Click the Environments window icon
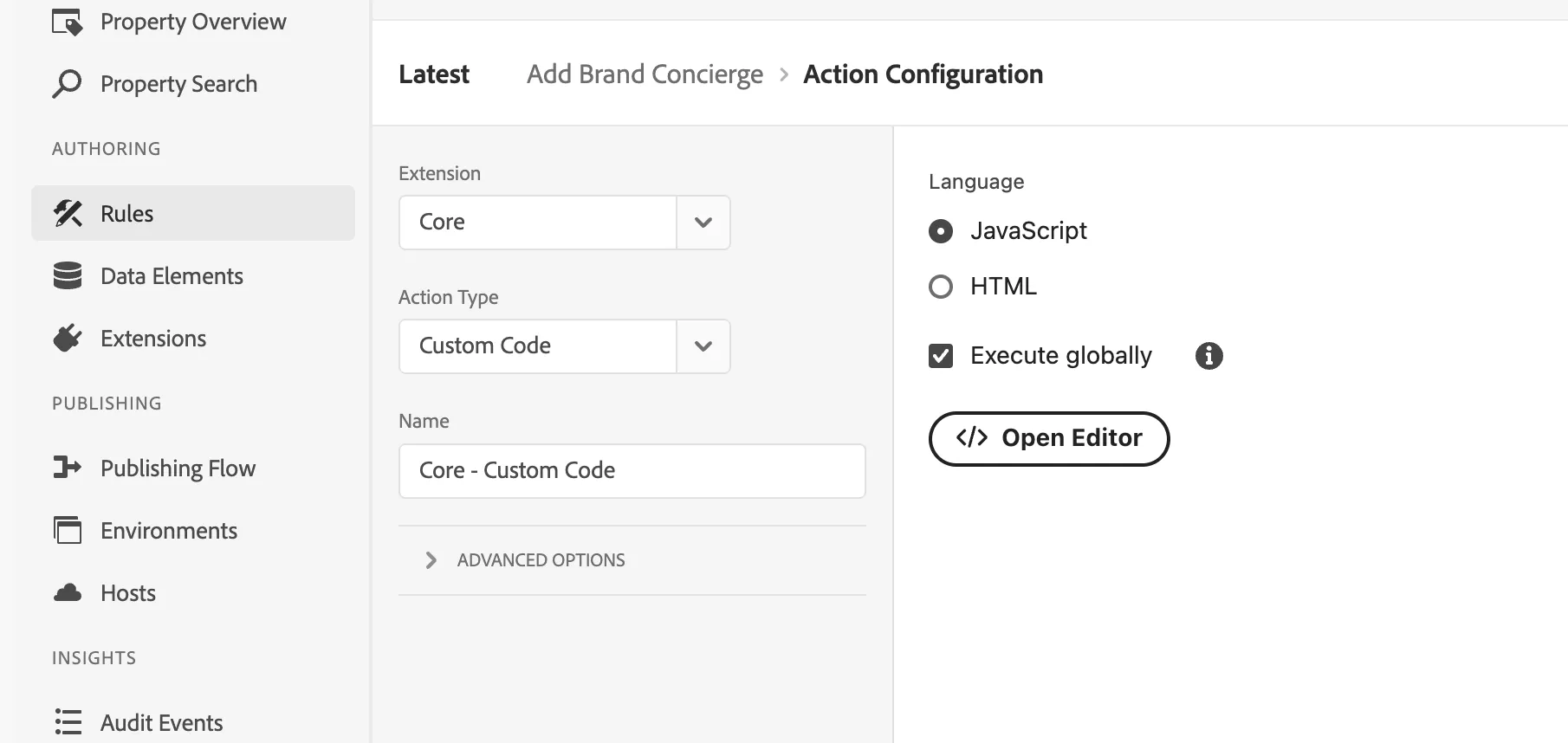Image resolution: width=1568 pixels, height=743 pixels. tap(68, 530)
